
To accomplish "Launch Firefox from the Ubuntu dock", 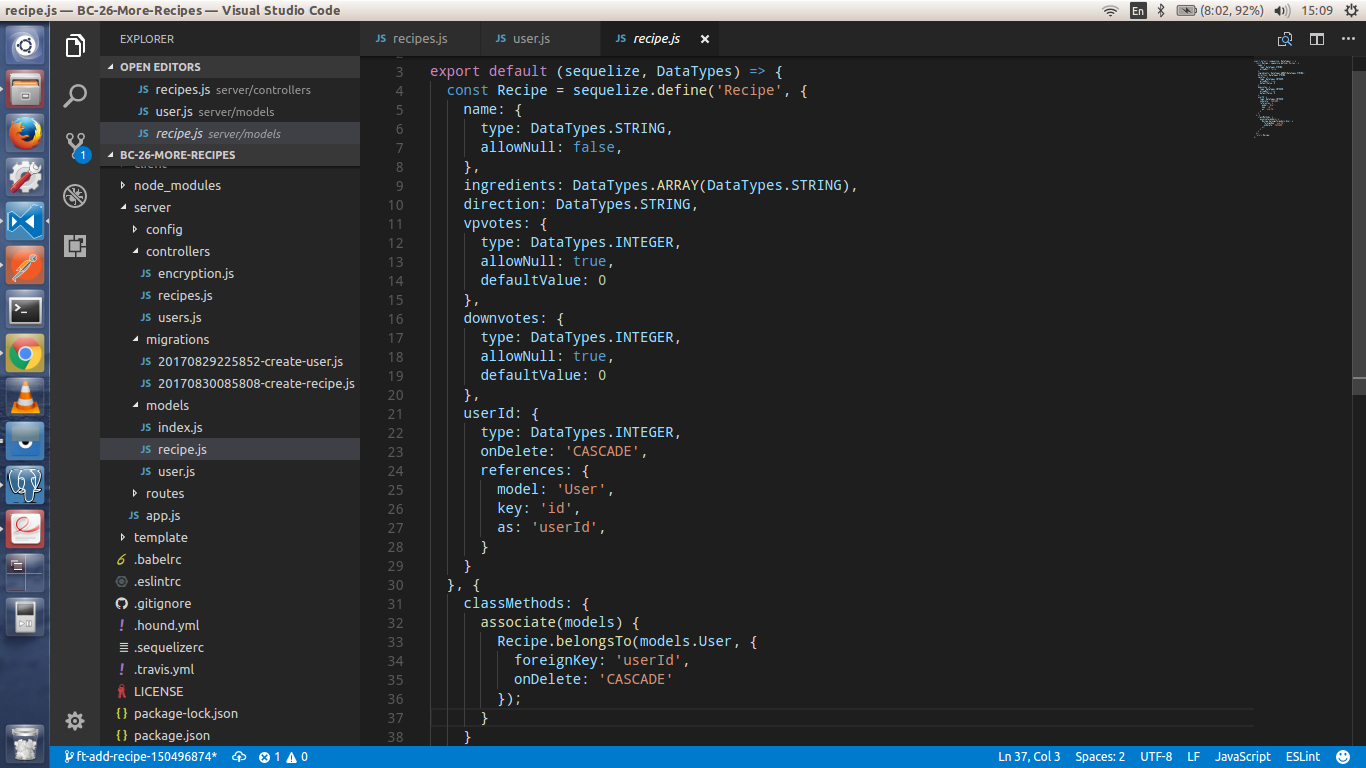I will coord(25,133).
